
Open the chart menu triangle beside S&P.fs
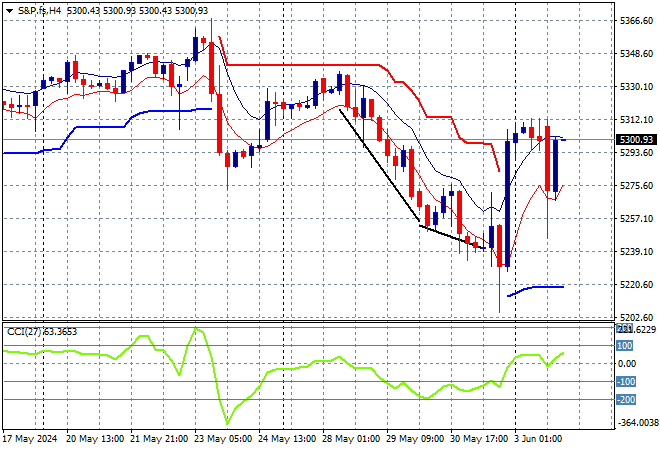pos(9,11)
